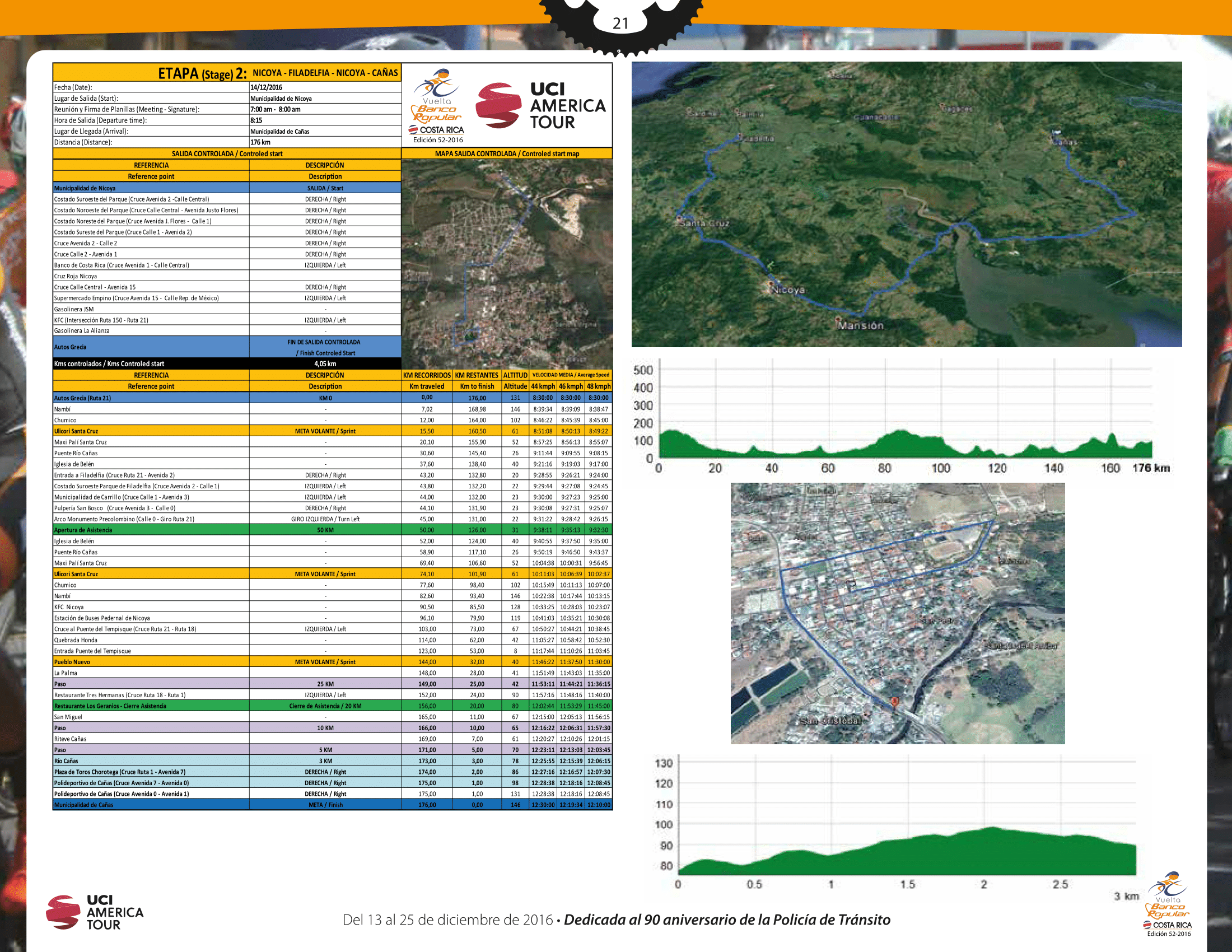Screen dimensions: 1232x952
Task: Click the 'Gasolinera JSM' row
Action: pyautogui.click(x=227, y=309)
